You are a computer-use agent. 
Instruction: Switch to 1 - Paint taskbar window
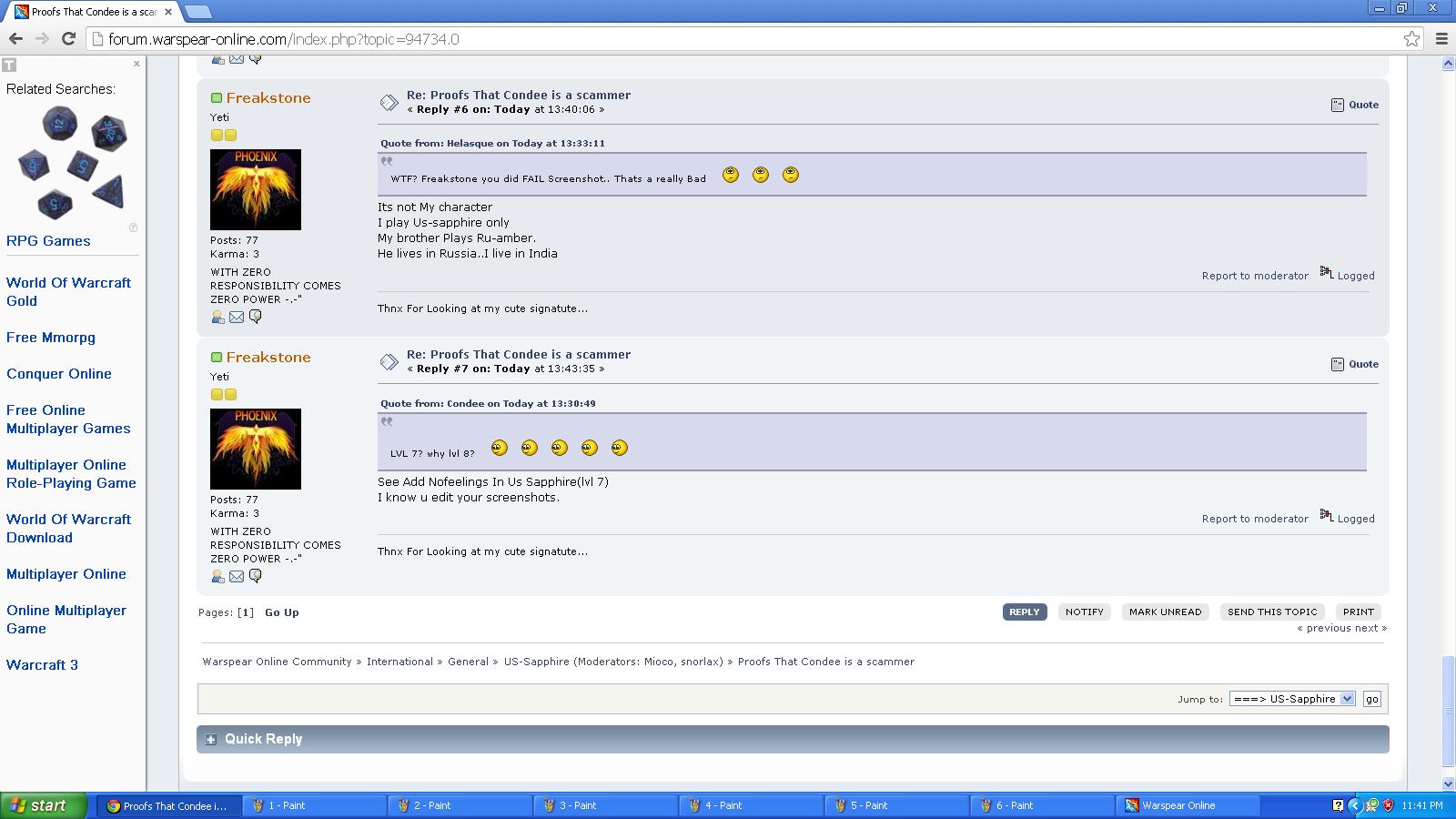pyautogui.click(x=314, y=805)
